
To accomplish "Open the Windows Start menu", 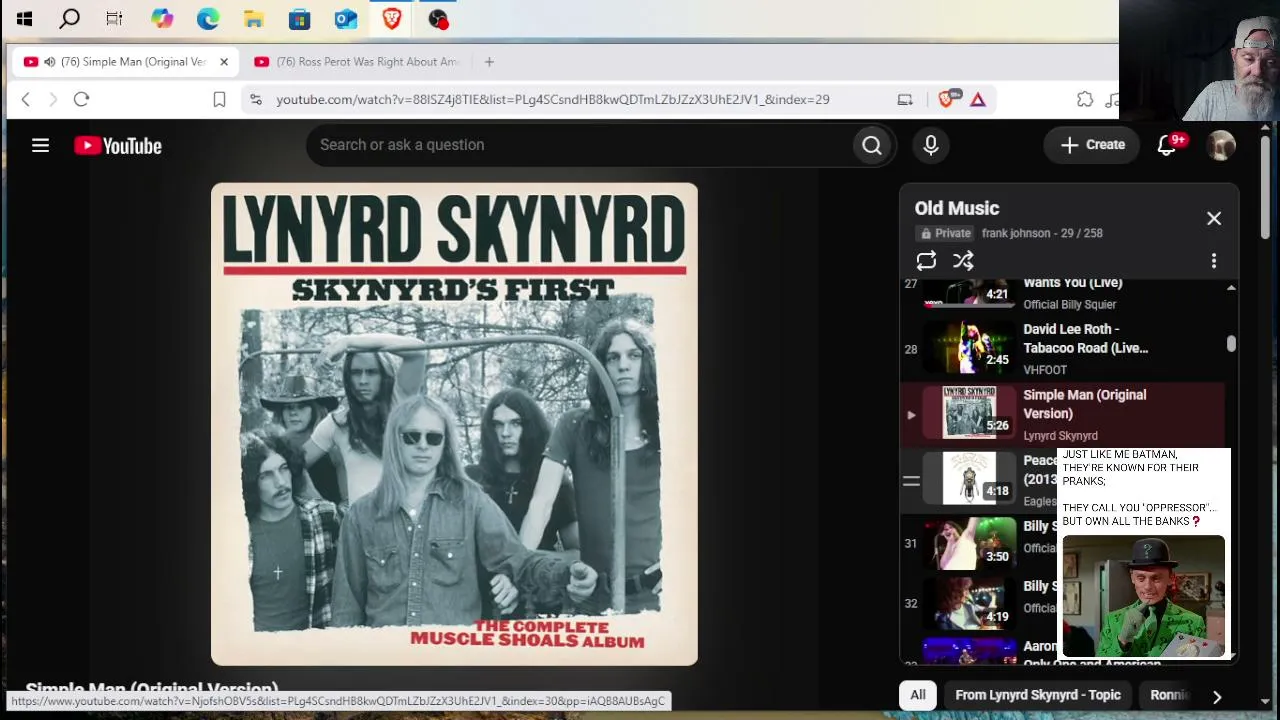I will (x=25, y=18).
